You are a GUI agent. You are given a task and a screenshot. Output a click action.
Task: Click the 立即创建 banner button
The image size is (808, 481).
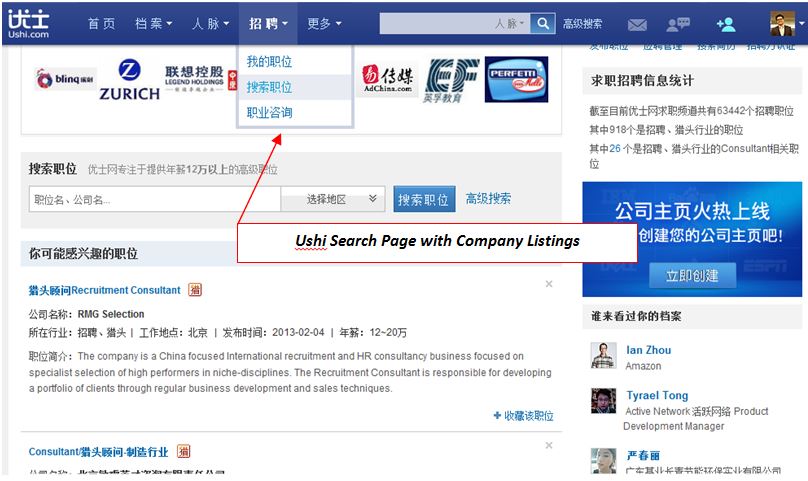692,275
